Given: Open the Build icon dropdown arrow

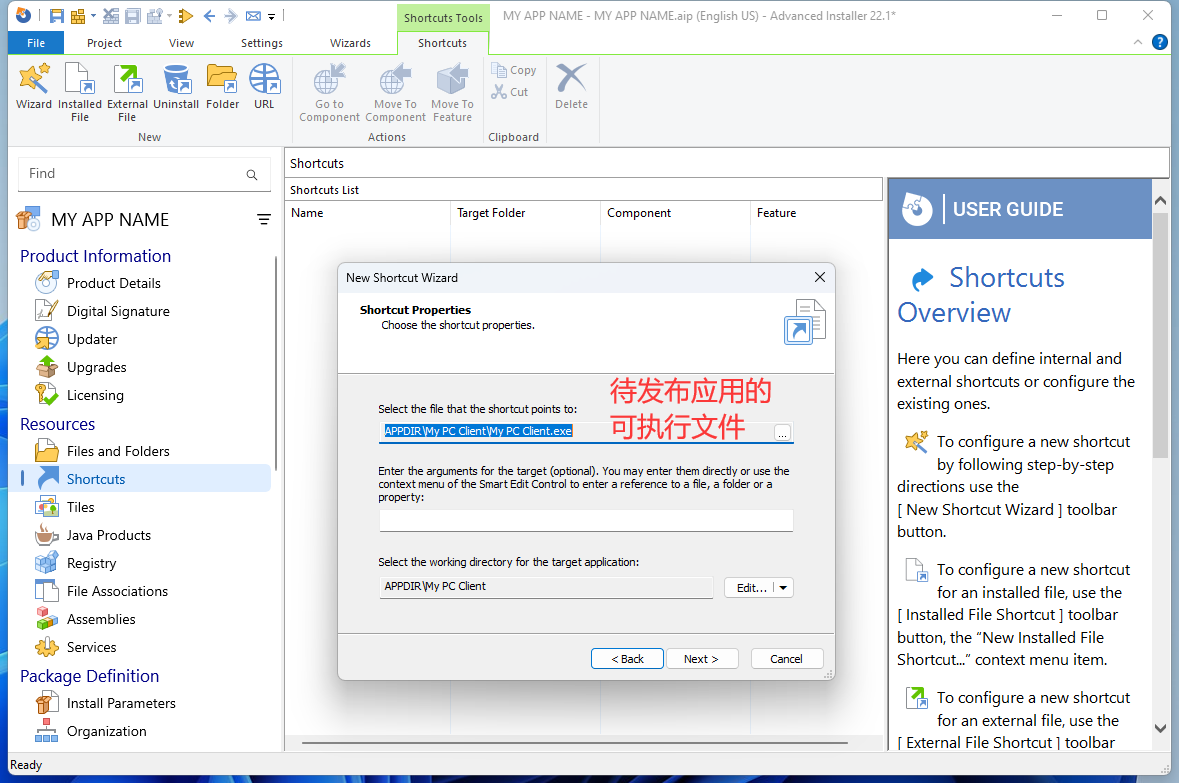Looking at the screenshot, I should 93,16.
